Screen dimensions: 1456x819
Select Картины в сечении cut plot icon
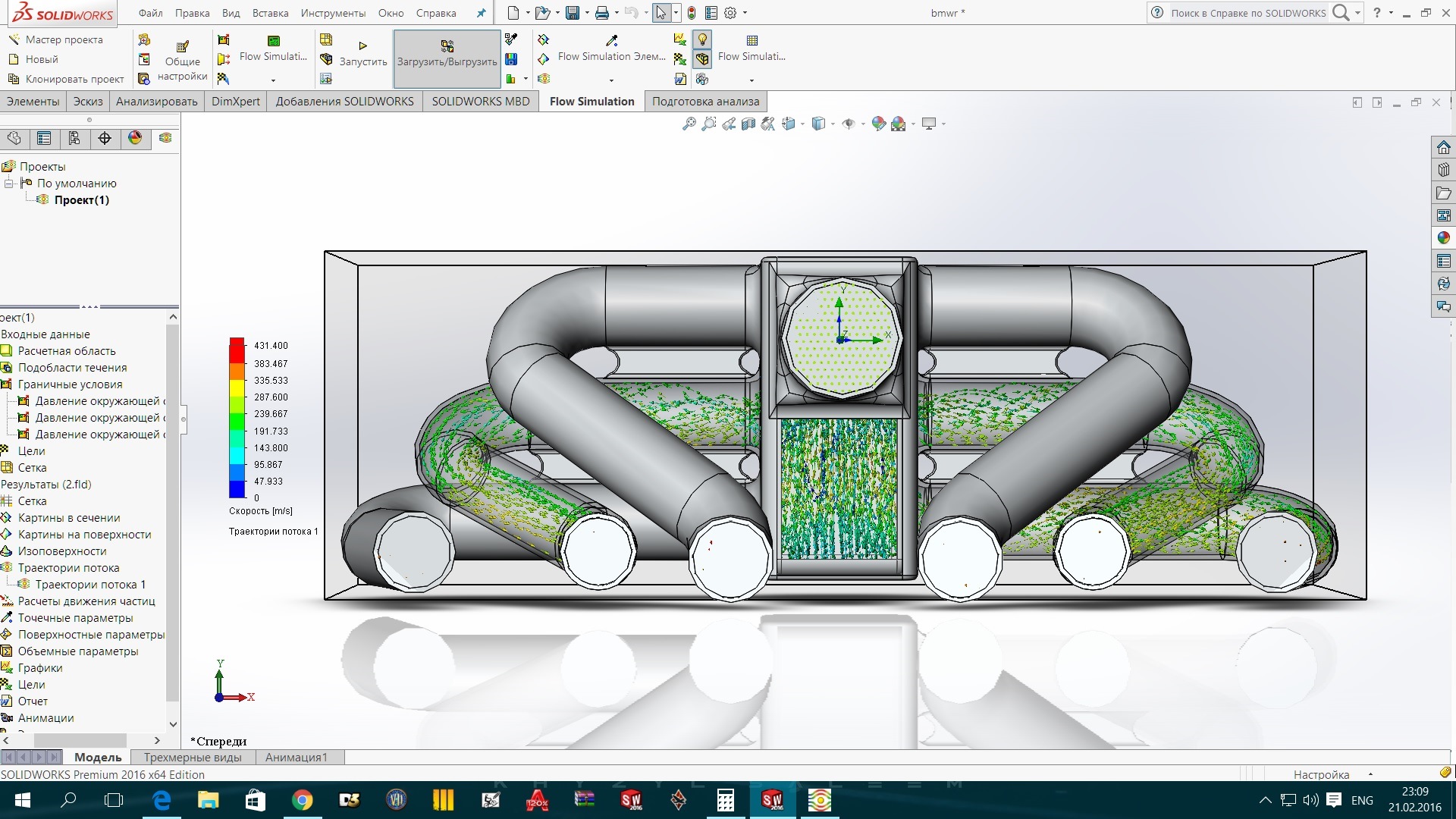click(x=9, y=517)
